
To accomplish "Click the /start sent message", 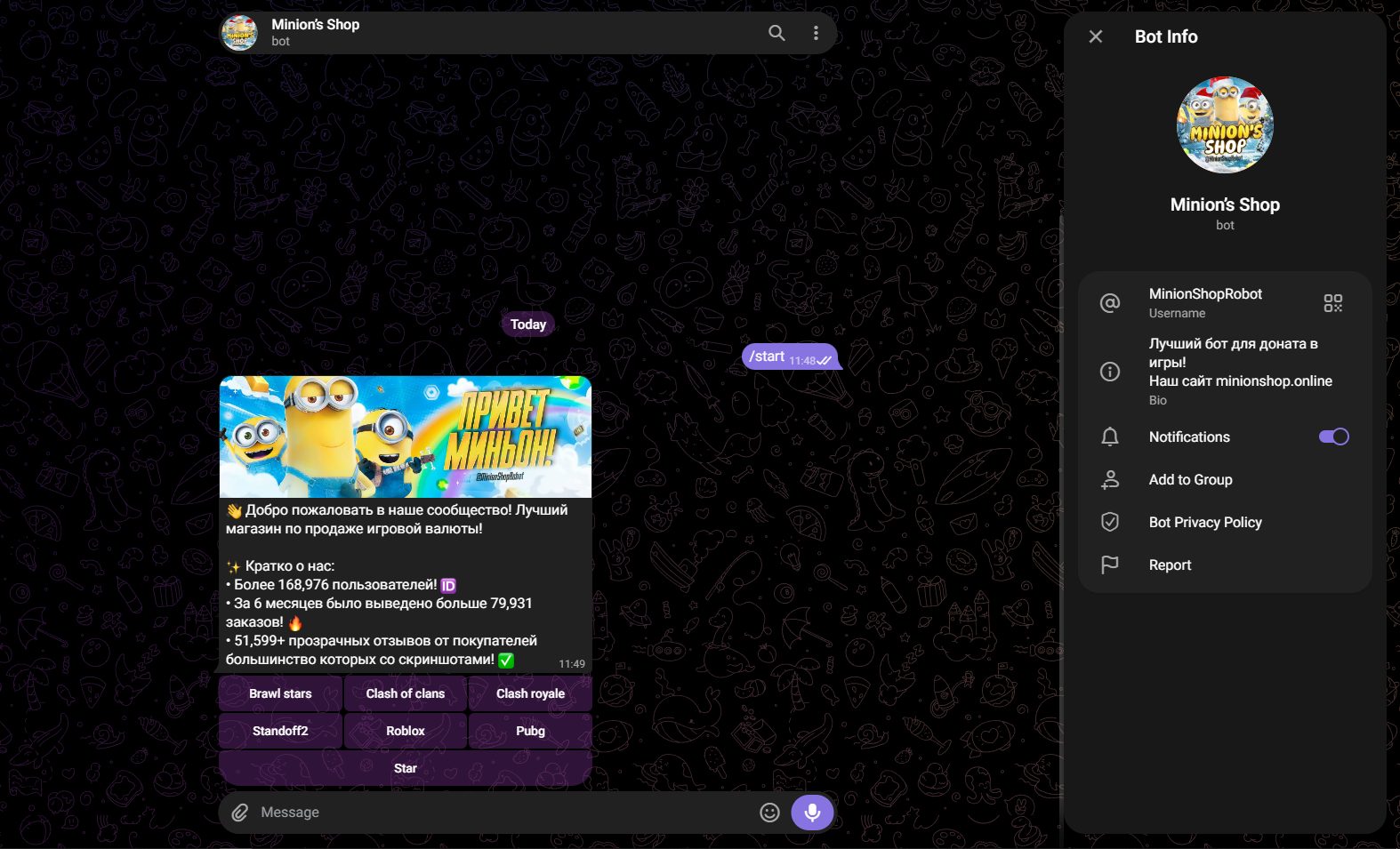I will [x=790, y=357].
